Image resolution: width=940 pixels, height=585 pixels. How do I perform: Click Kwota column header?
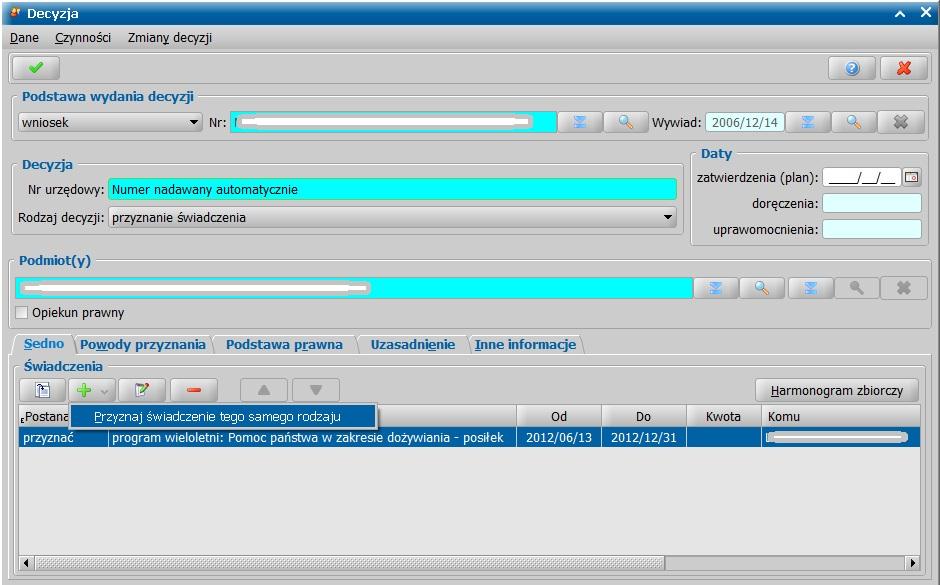coord(723,417)
